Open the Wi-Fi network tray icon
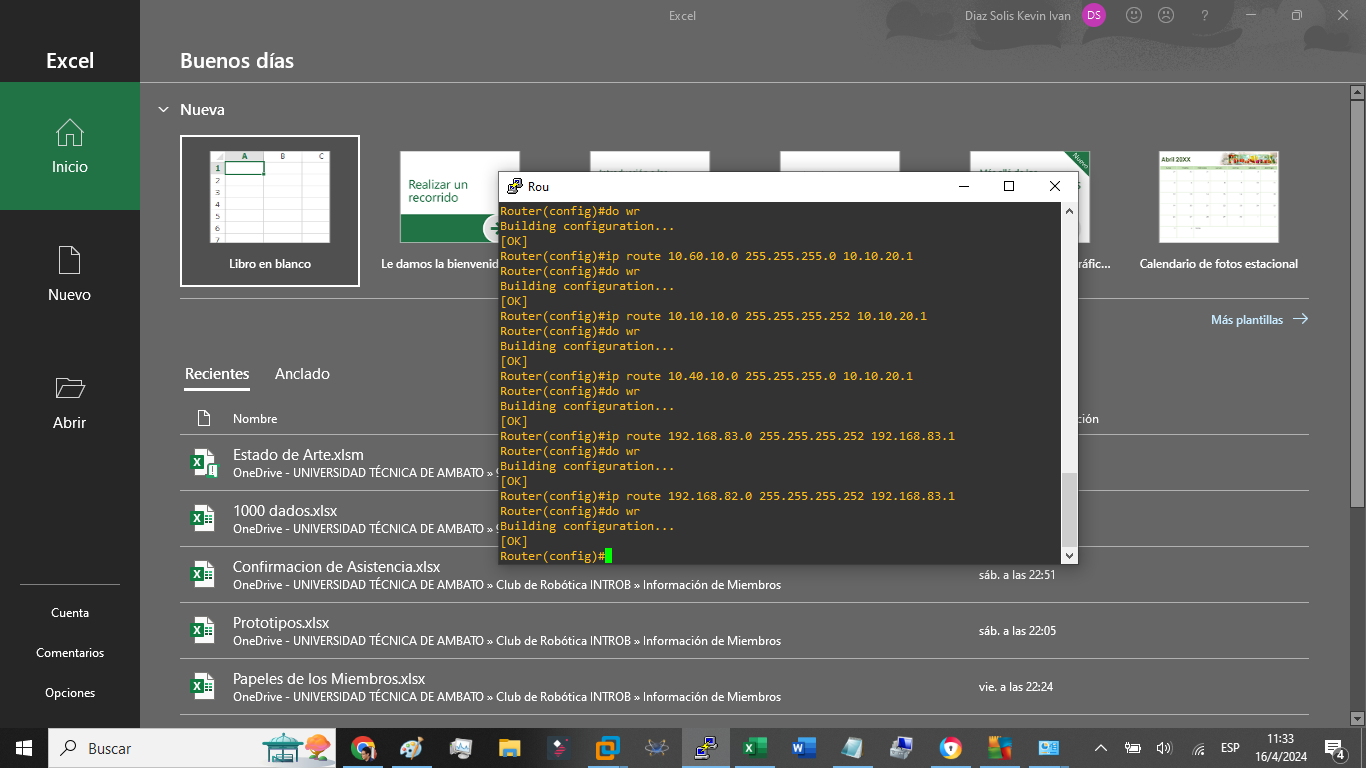 pyautogui.click(x=1198, y=748)
